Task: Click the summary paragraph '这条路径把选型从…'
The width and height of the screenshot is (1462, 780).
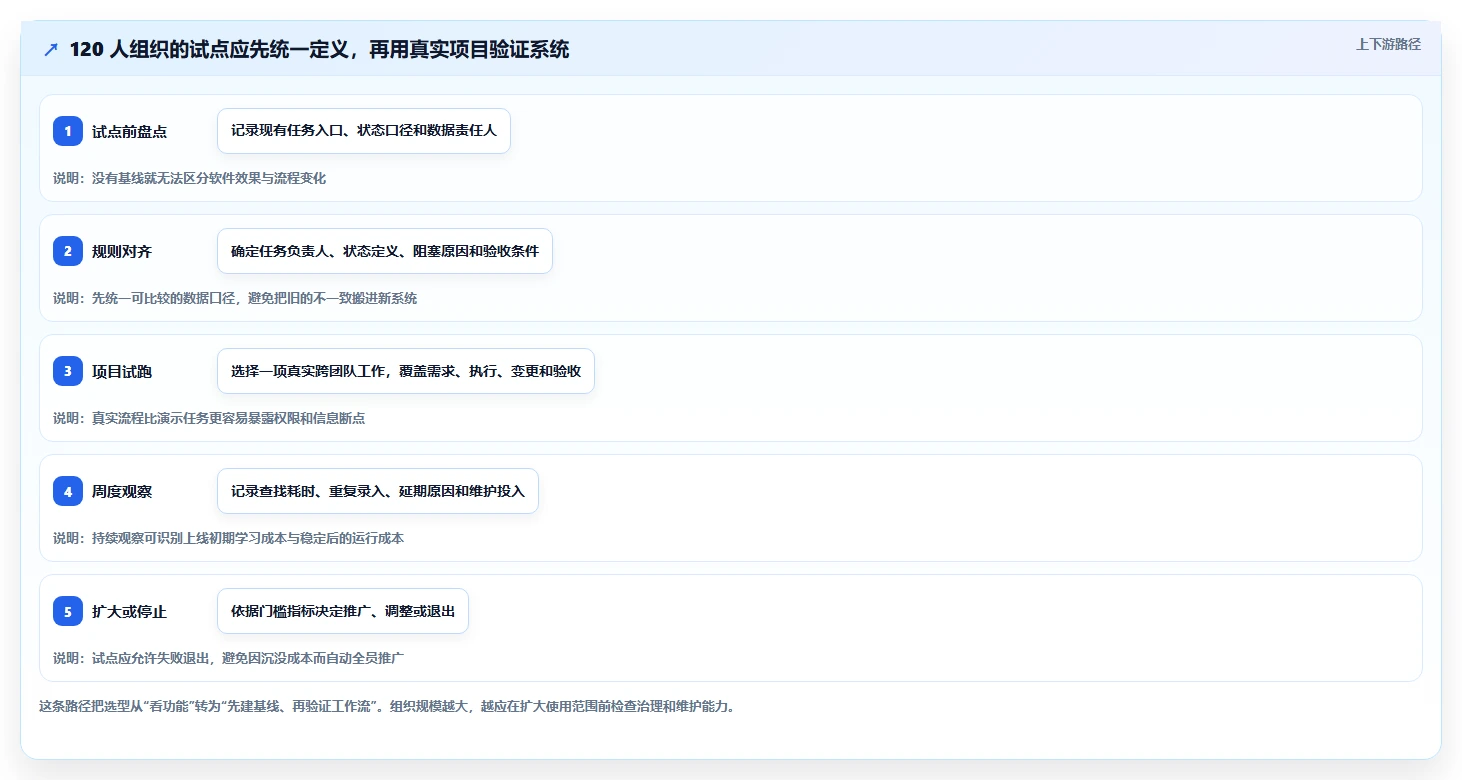Action: pyautogui.click(x=387, y=706)
